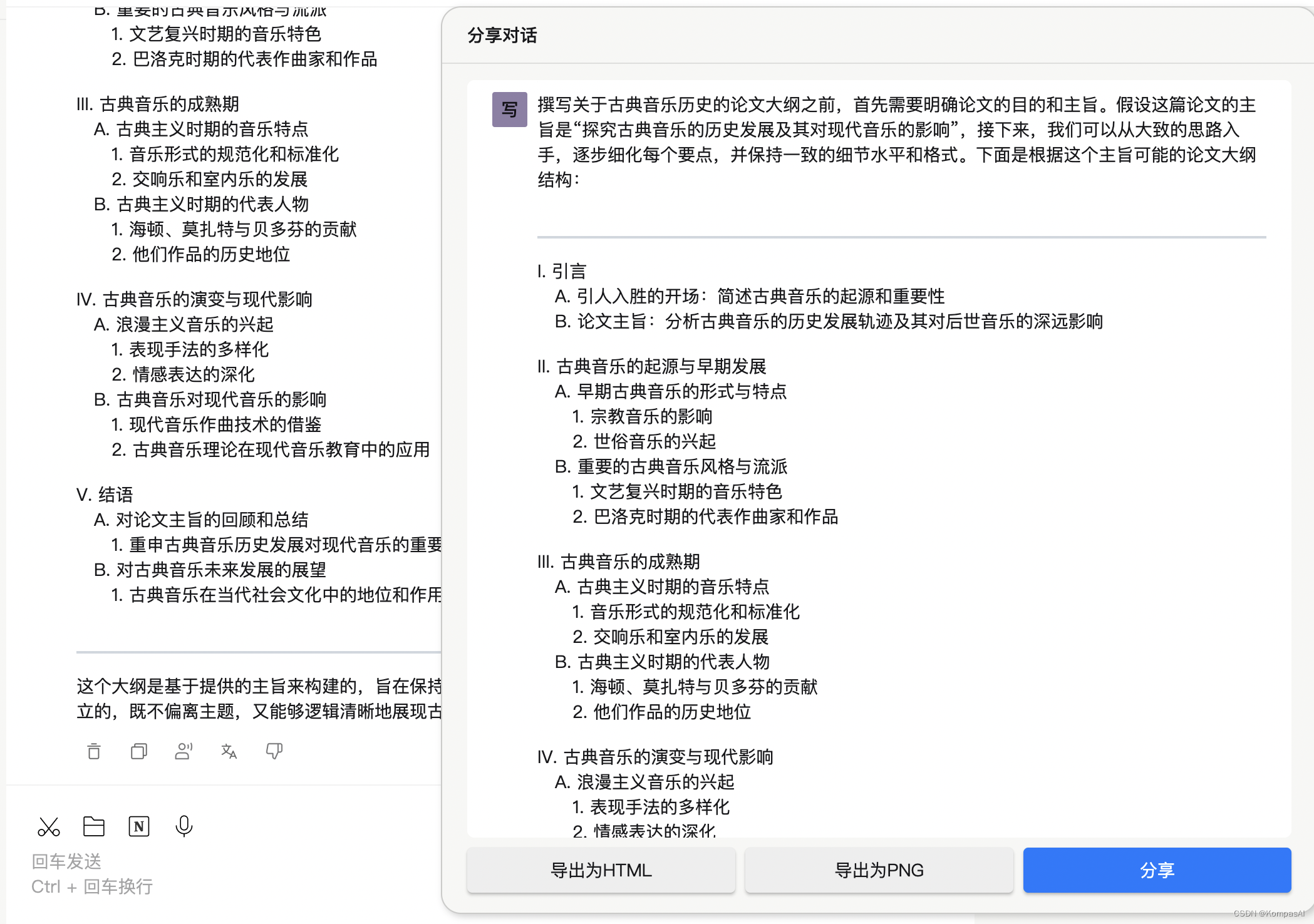
Task: Click the Notion N icon
Action: (139, 827)
